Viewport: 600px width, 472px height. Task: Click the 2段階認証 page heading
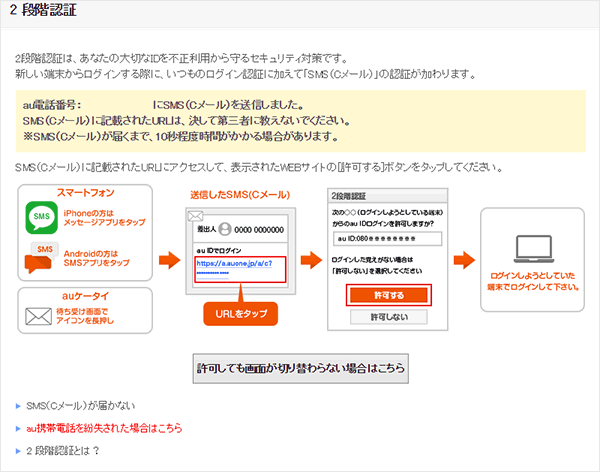43,10
